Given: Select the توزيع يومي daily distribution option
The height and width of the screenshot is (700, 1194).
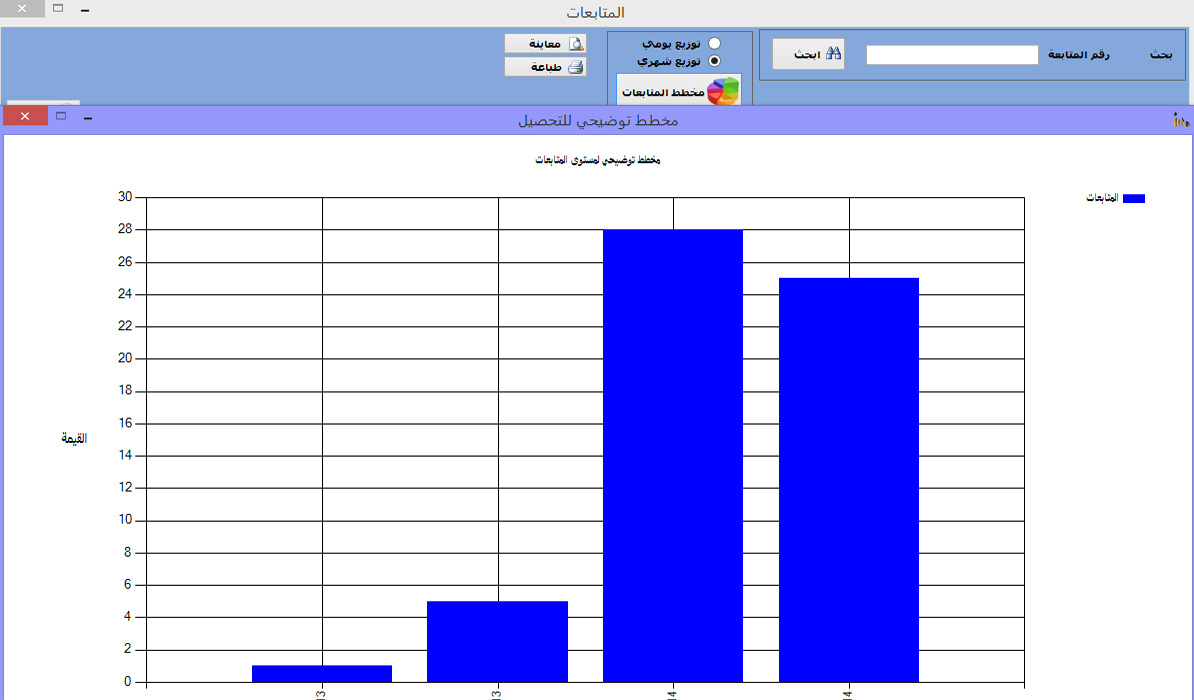Looking at the screenshot, I should 714,44.
